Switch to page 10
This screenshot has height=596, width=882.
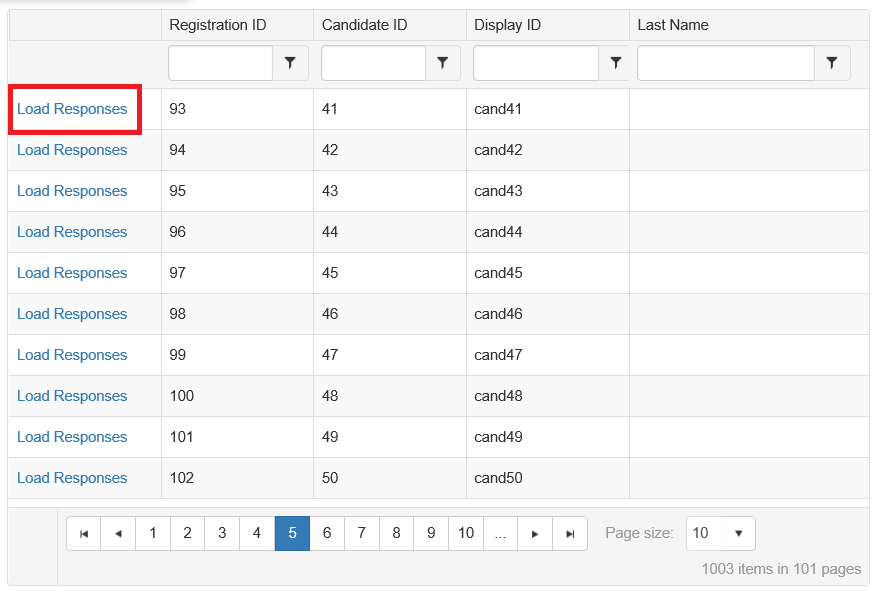[466, 534]
